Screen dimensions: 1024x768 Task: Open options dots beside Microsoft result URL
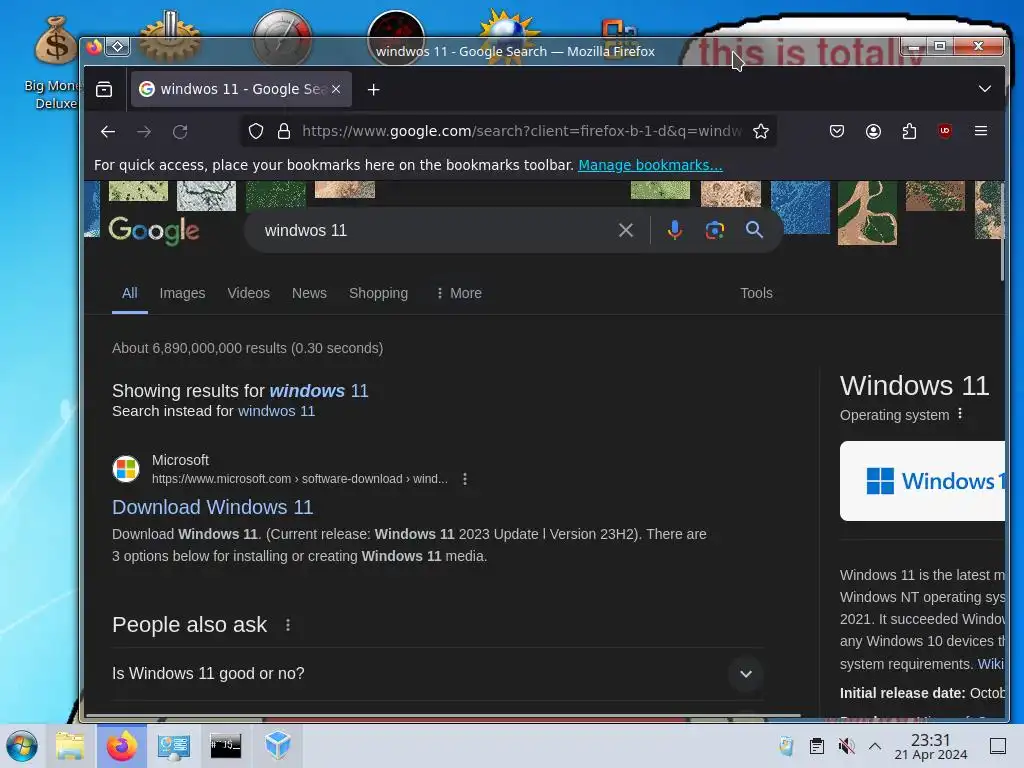tap(465, 479)
